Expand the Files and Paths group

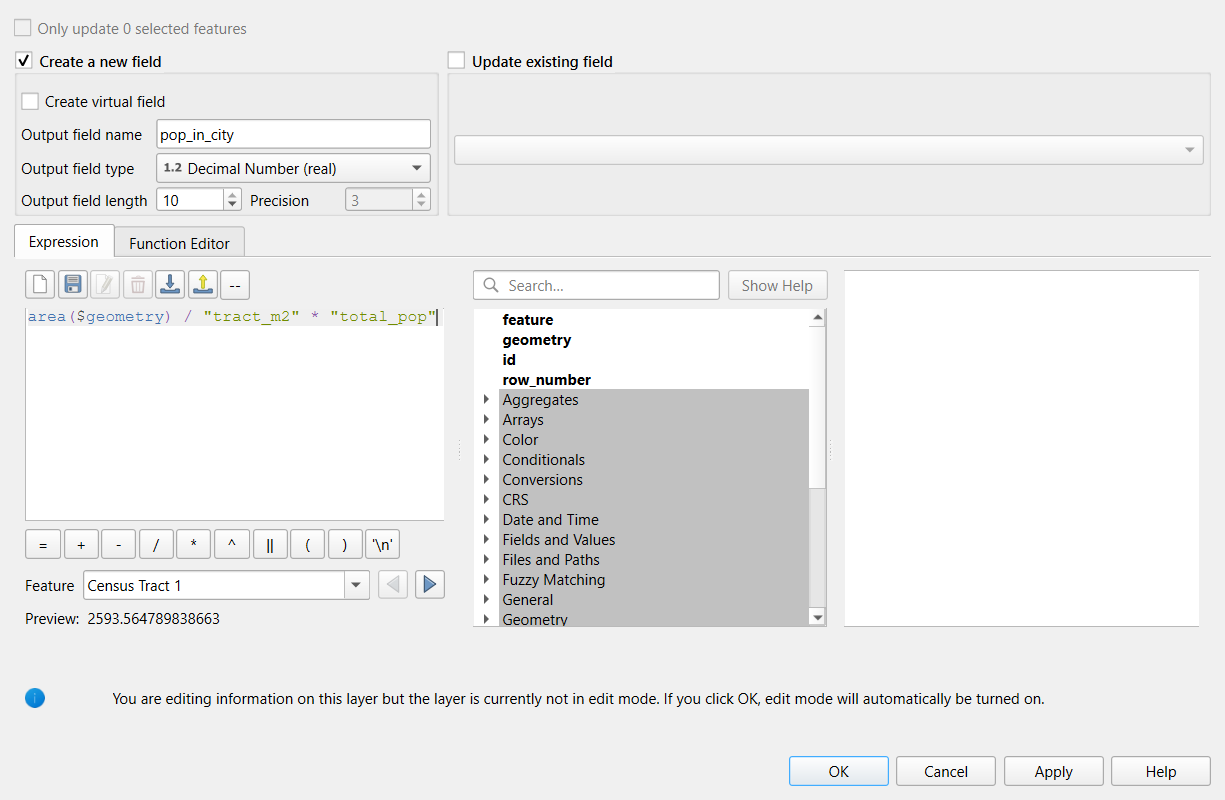[x=486, y=560]
